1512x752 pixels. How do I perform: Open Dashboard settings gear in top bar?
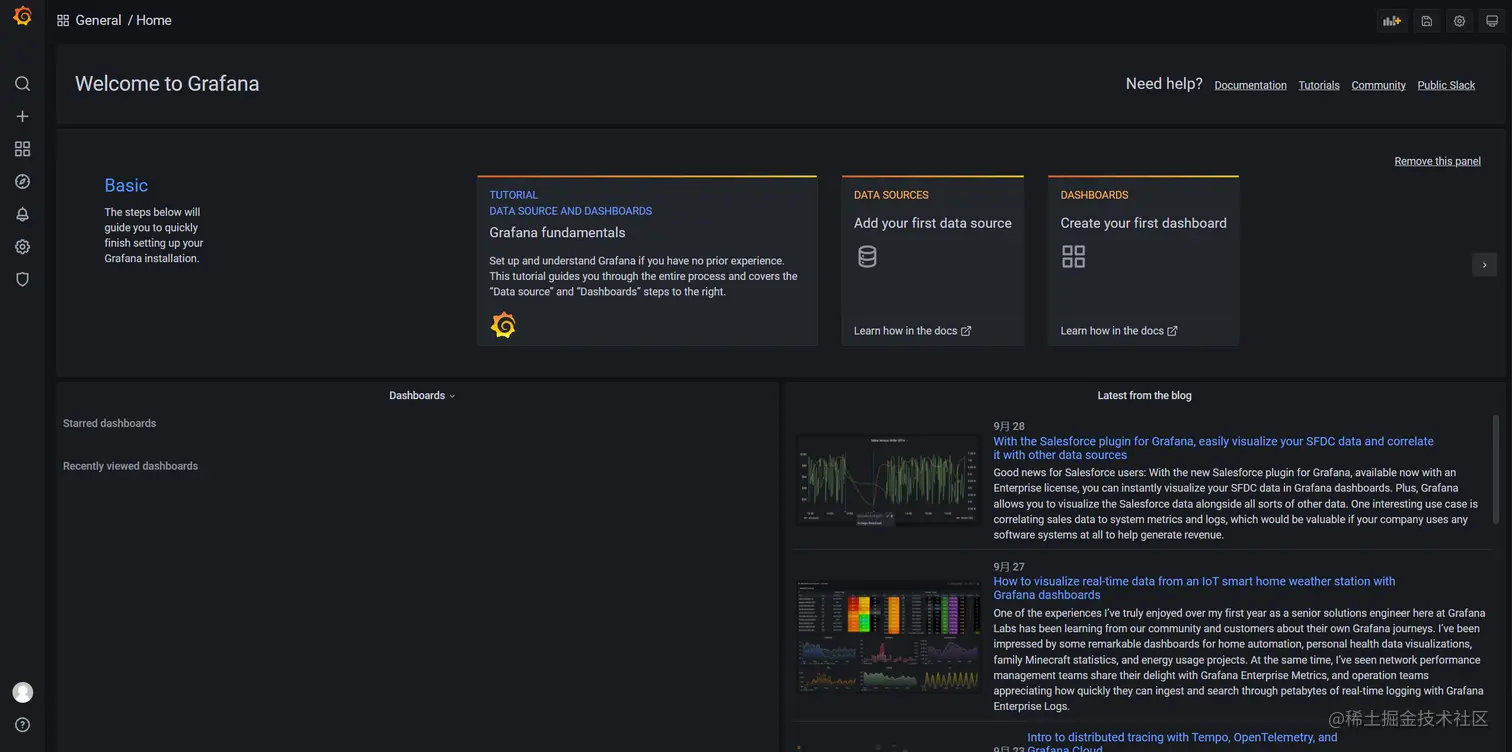pyautogui.click(x=1460, y=21)
